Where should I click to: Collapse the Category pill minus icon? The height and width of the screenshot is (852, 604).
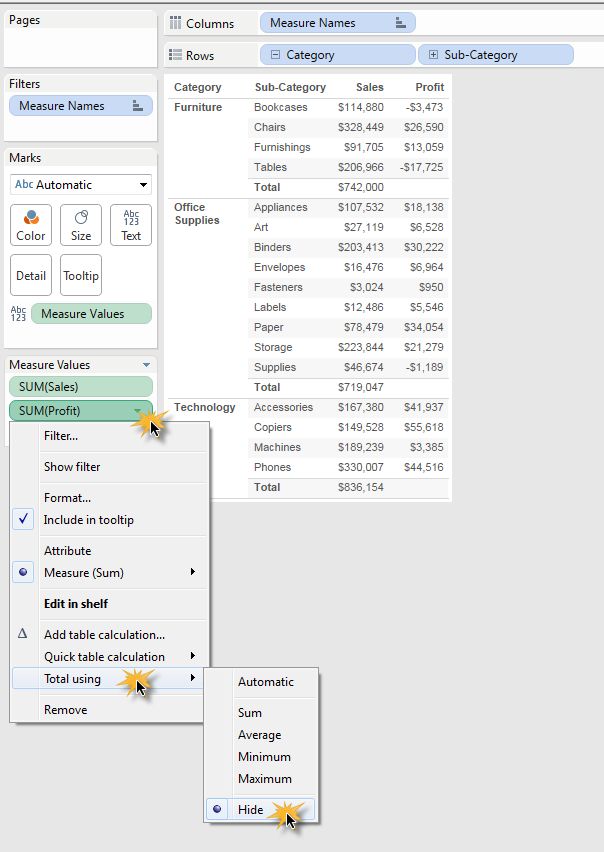click(x=275, y=55)
